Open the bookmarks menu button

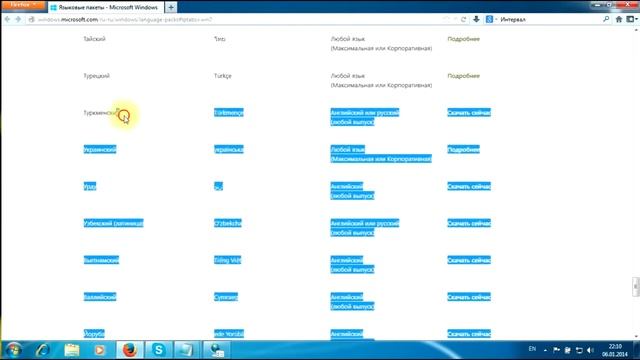631,19
